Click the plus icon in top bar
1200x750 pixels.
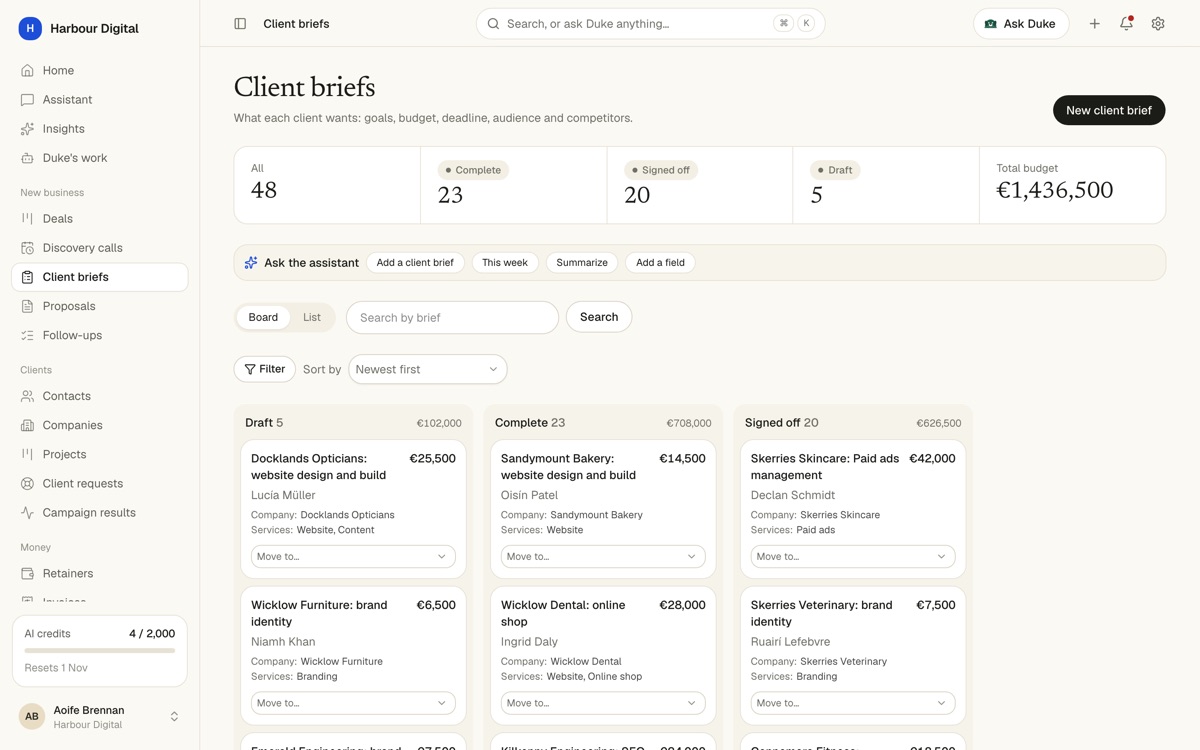(1094, 23)
